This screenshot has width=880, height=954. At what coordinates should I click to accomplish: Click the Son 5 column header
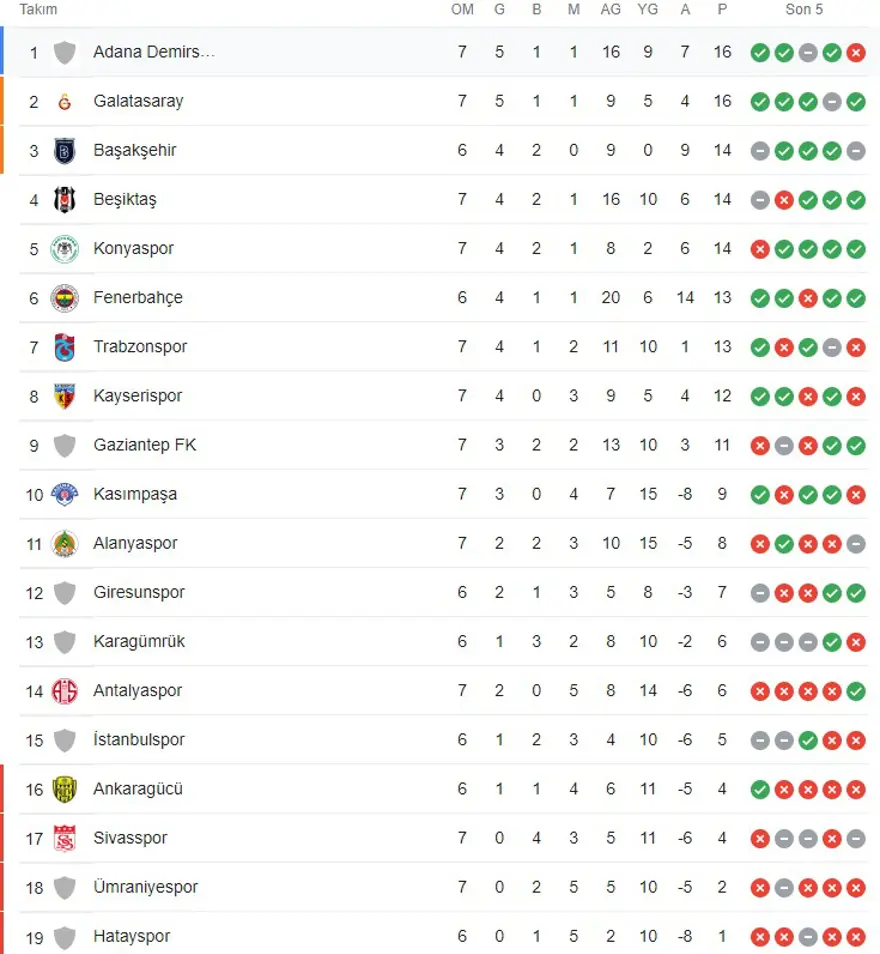[805, 10]
